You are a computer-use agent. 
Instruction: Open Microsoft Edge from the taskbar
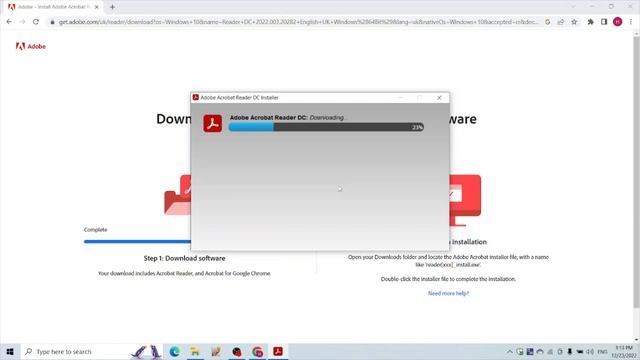click(175, 351)
